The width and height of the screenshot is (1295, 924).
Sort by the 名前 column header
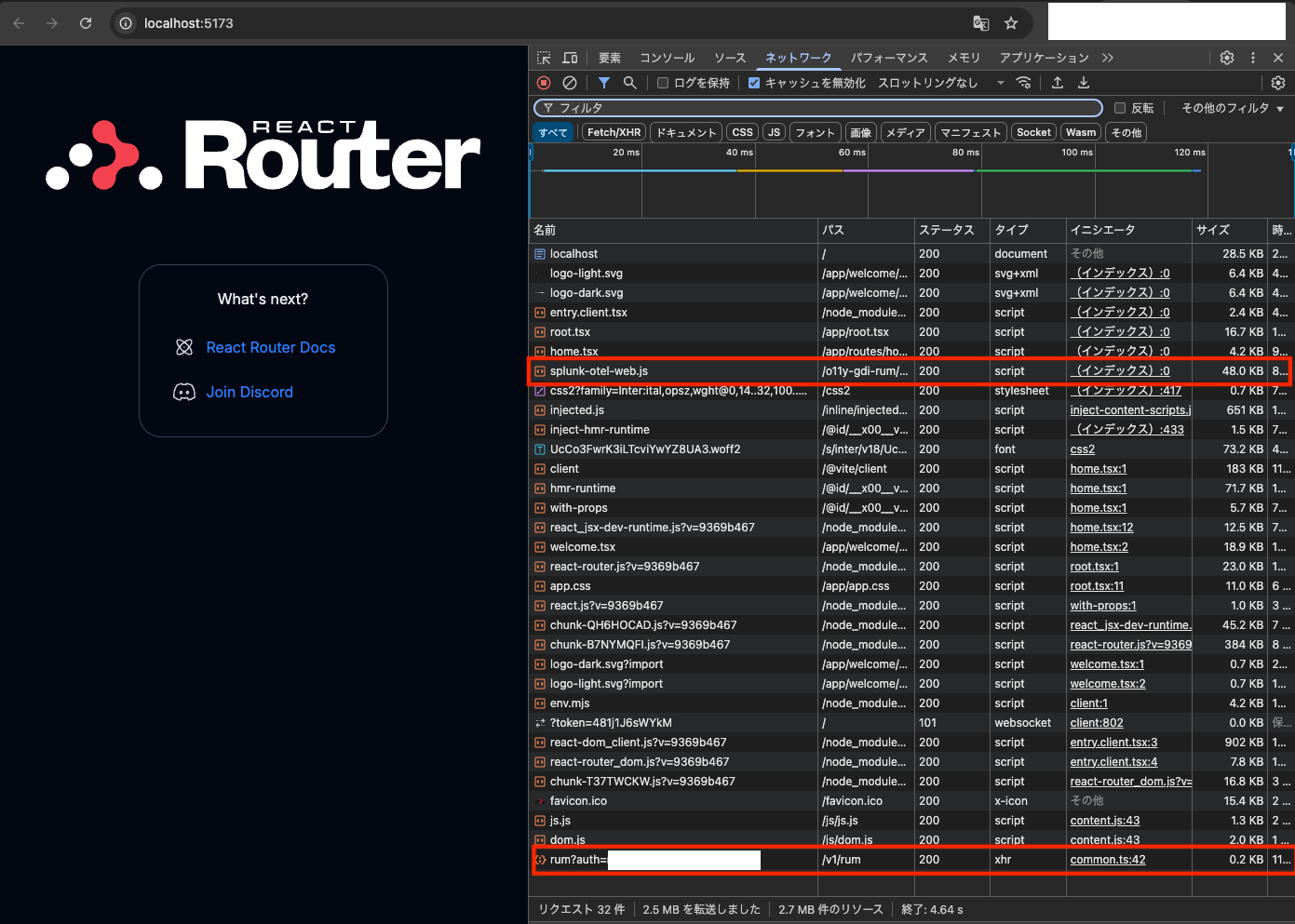click(x=673, y=230)
